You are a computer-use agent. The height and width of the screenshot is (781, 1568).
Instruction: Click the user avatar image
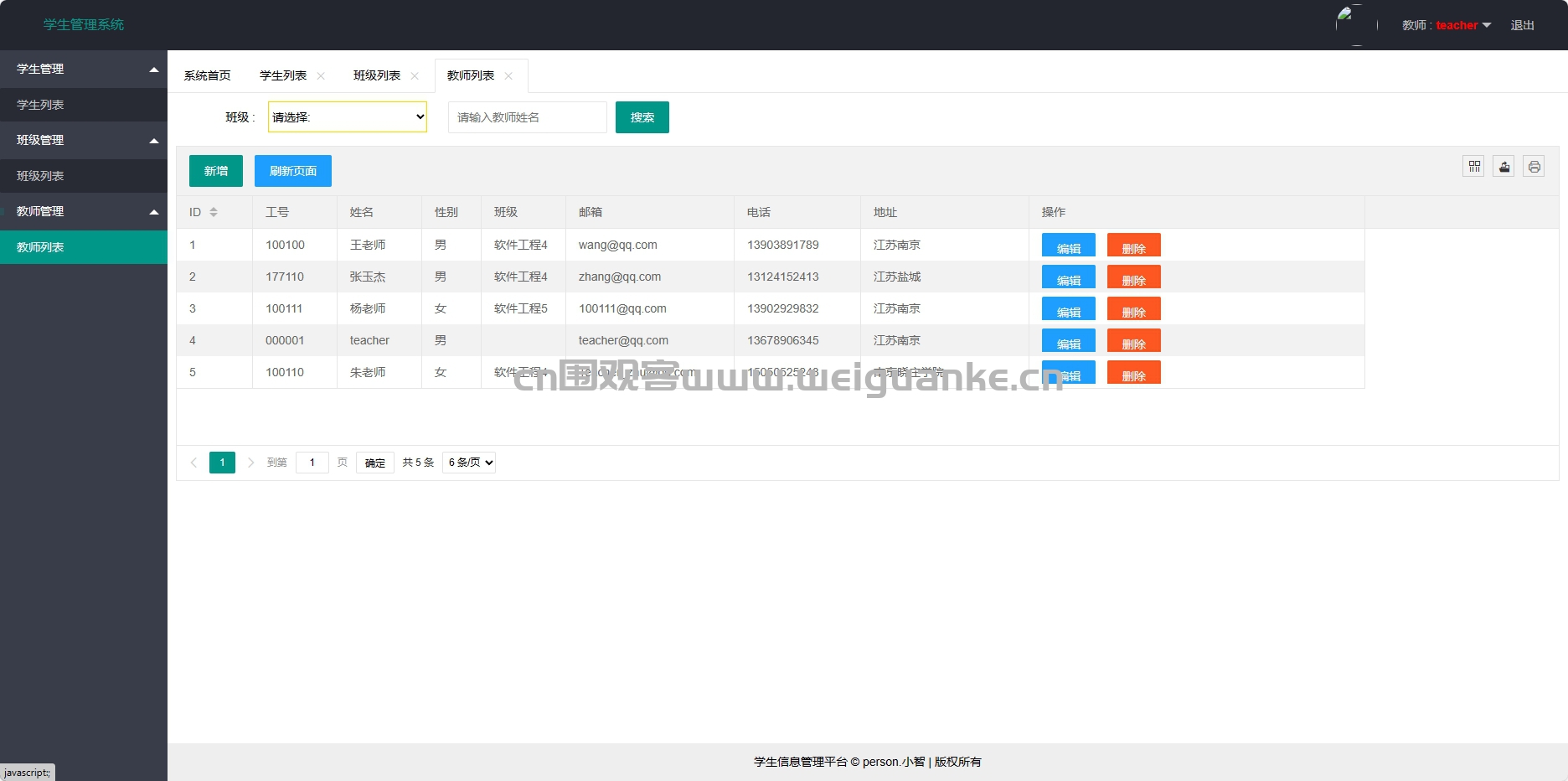pyautogui.click(x=1357, y=25)
